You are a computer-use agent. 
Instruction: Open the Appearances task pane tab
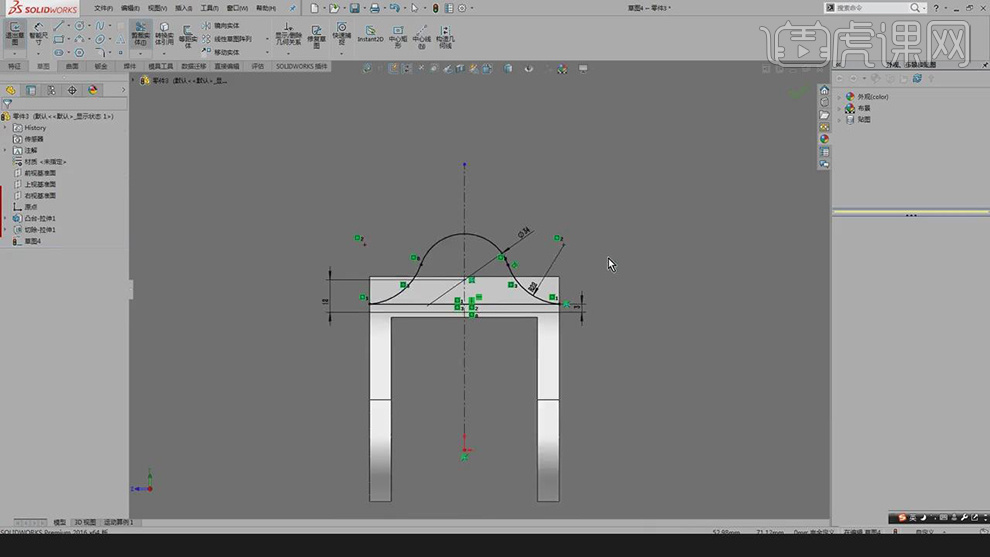click(824, 139)
